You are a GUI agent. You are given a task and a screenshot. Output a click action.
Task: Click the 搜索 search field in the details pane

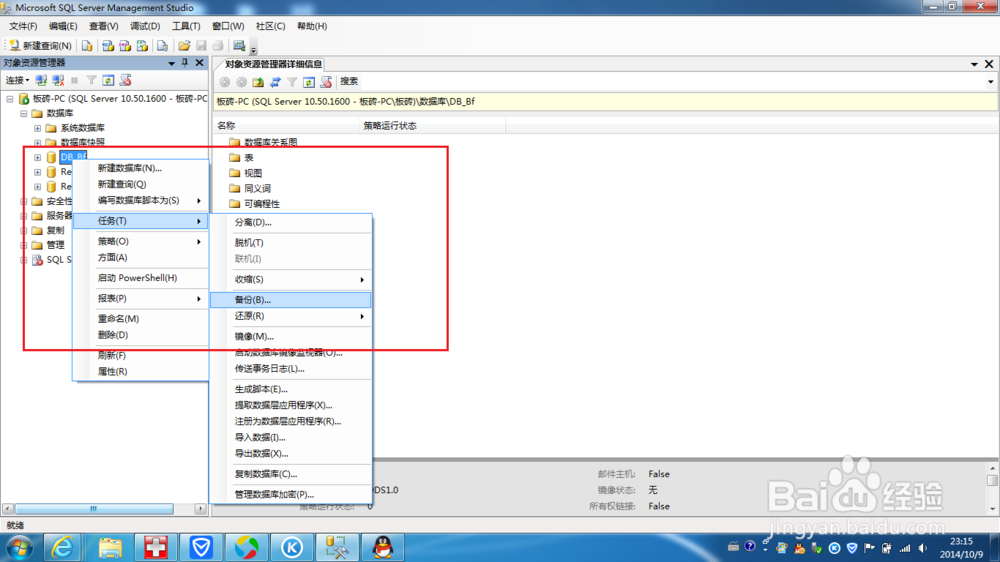(x=670, y=82)
